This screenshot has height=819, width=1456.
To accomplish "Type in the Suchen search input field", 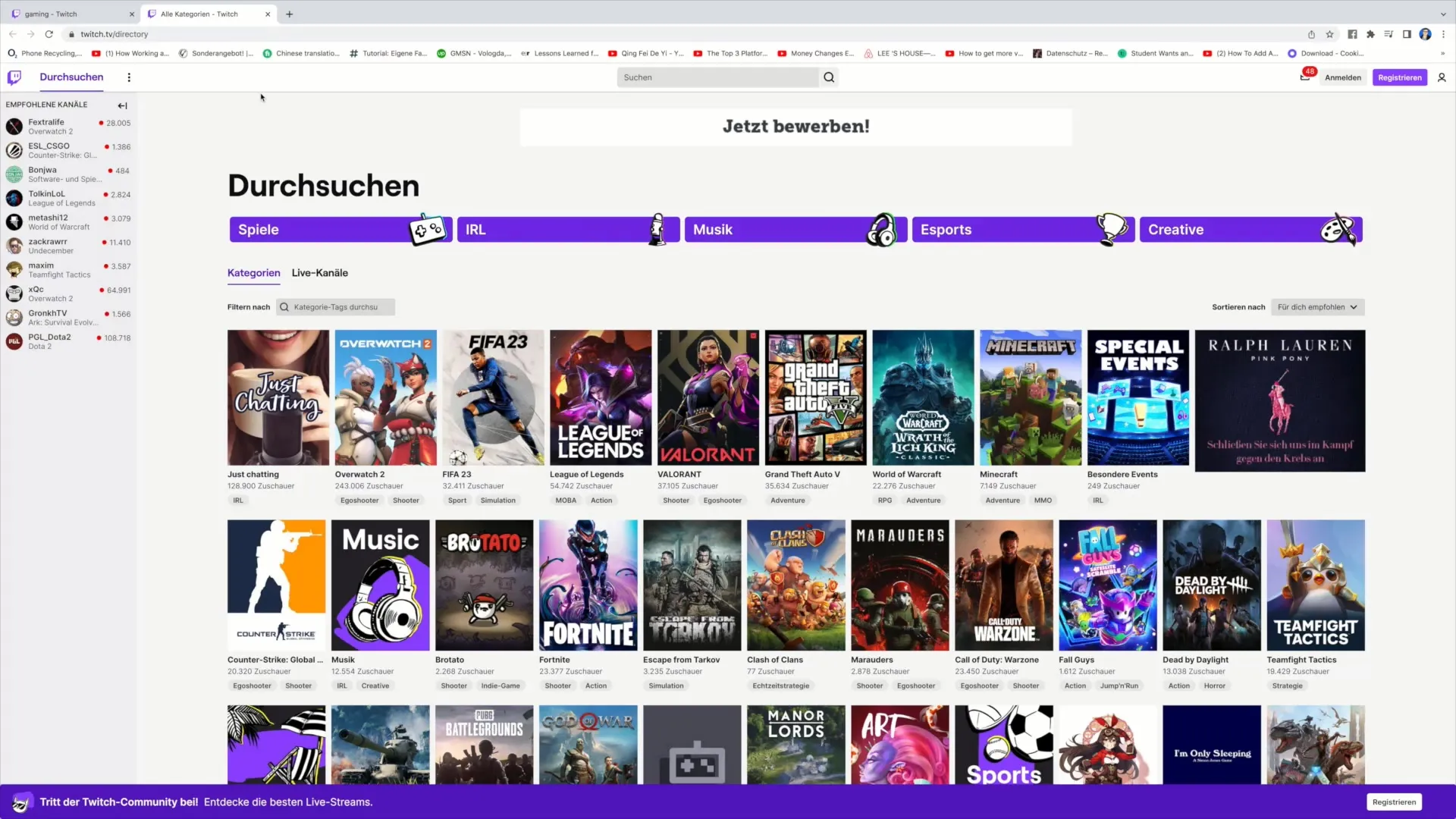I will [718, 77].
